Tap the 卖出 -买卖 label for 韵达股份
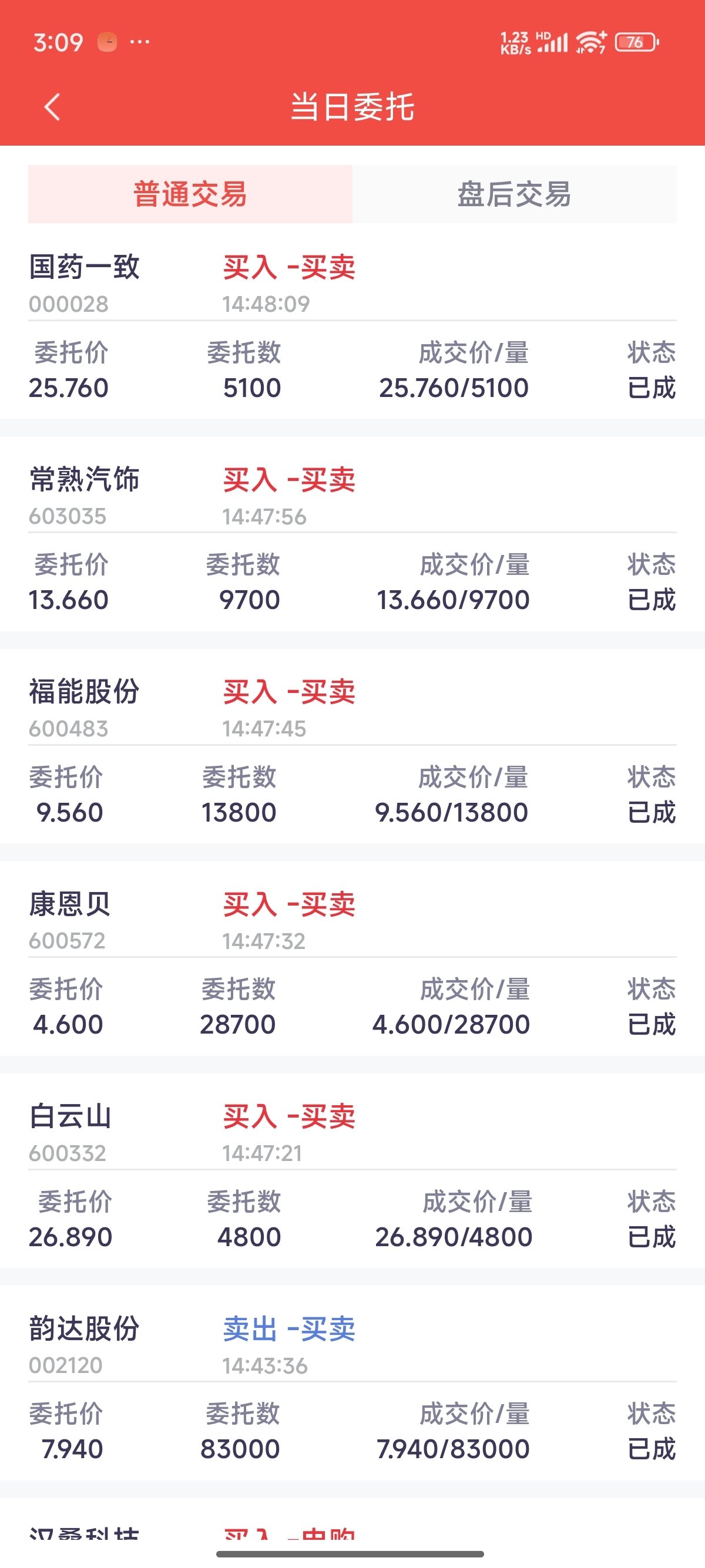 pyautogui.click(x=289, y=1329)
